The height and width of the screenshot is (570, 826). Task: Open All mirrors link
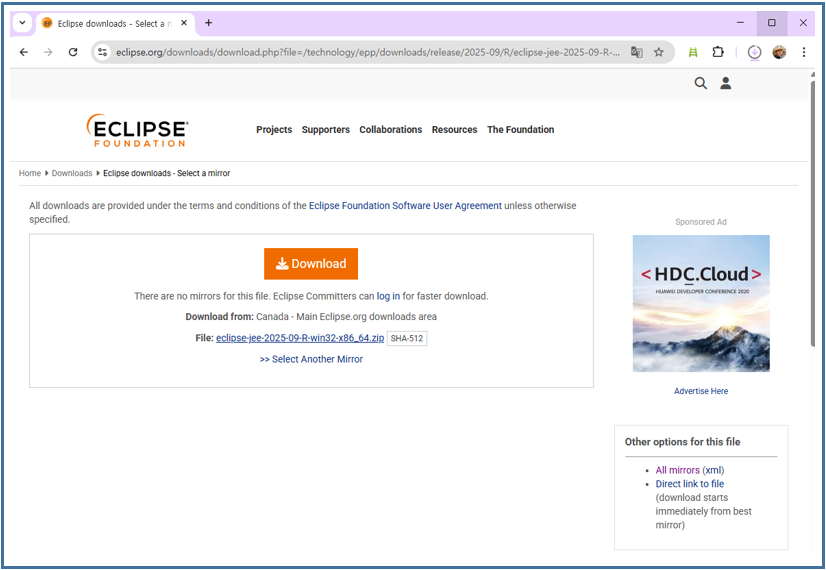click(677, 470)
